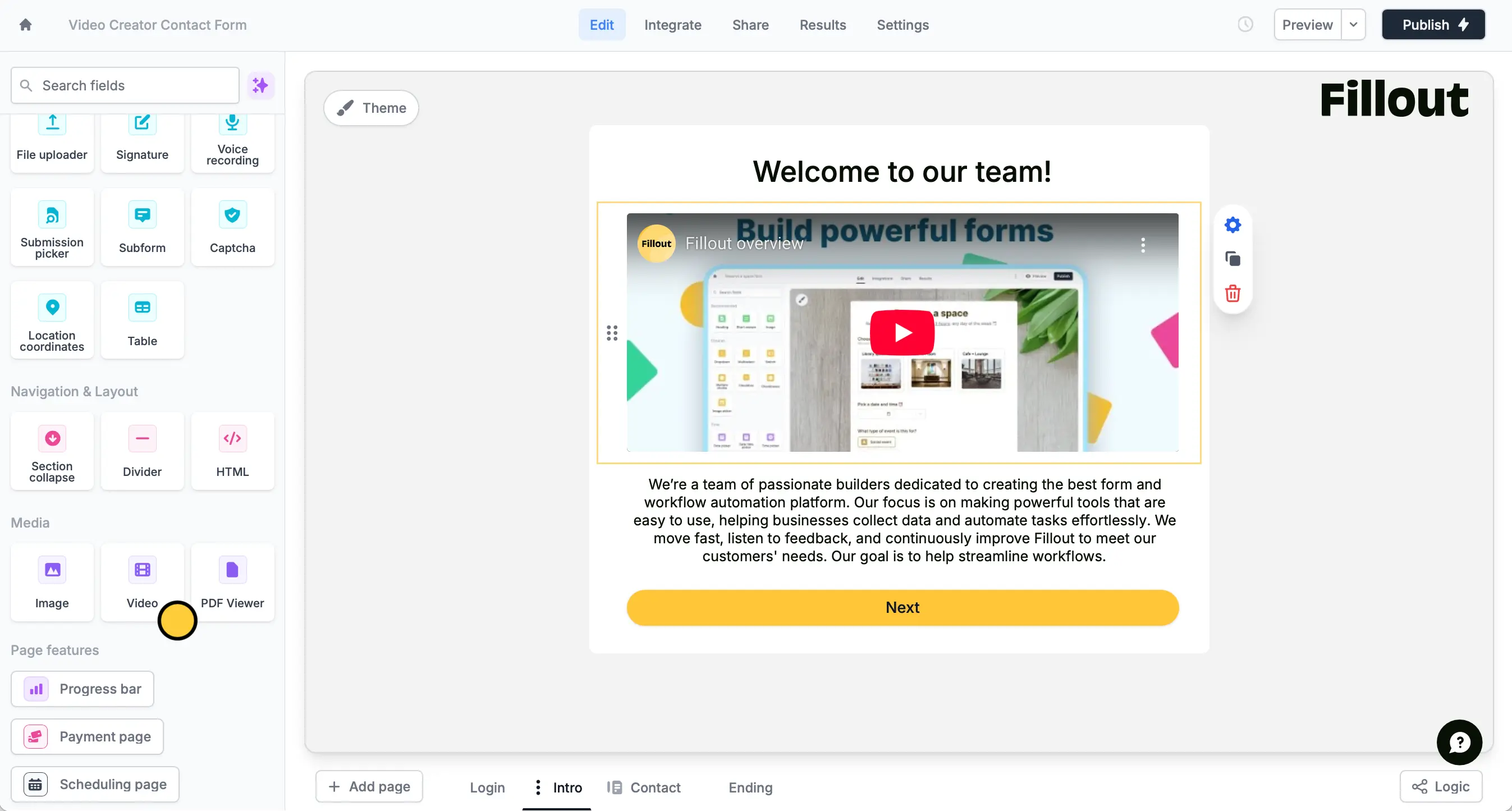Screen dimensions: 1512x811
Task: Click the Fillout logo on form
Action: pyautogui.click(x=1394, y=100)
